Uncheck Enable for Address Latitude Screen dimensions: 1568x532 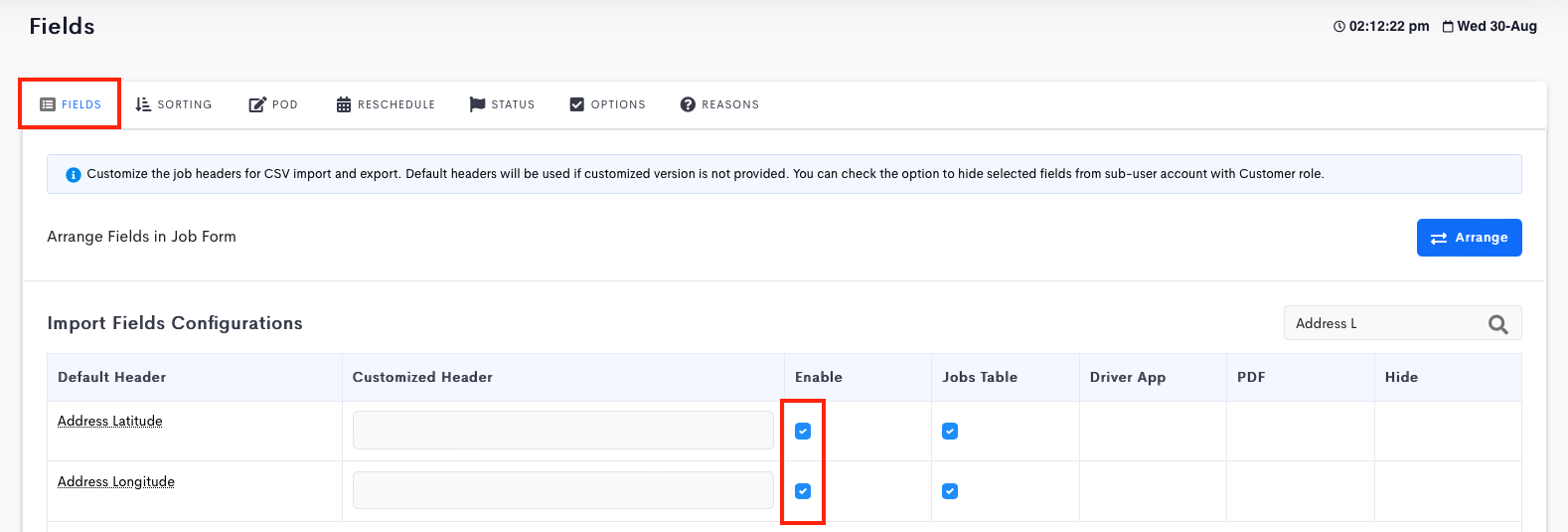pyautogui.click(x=803, y=431)
